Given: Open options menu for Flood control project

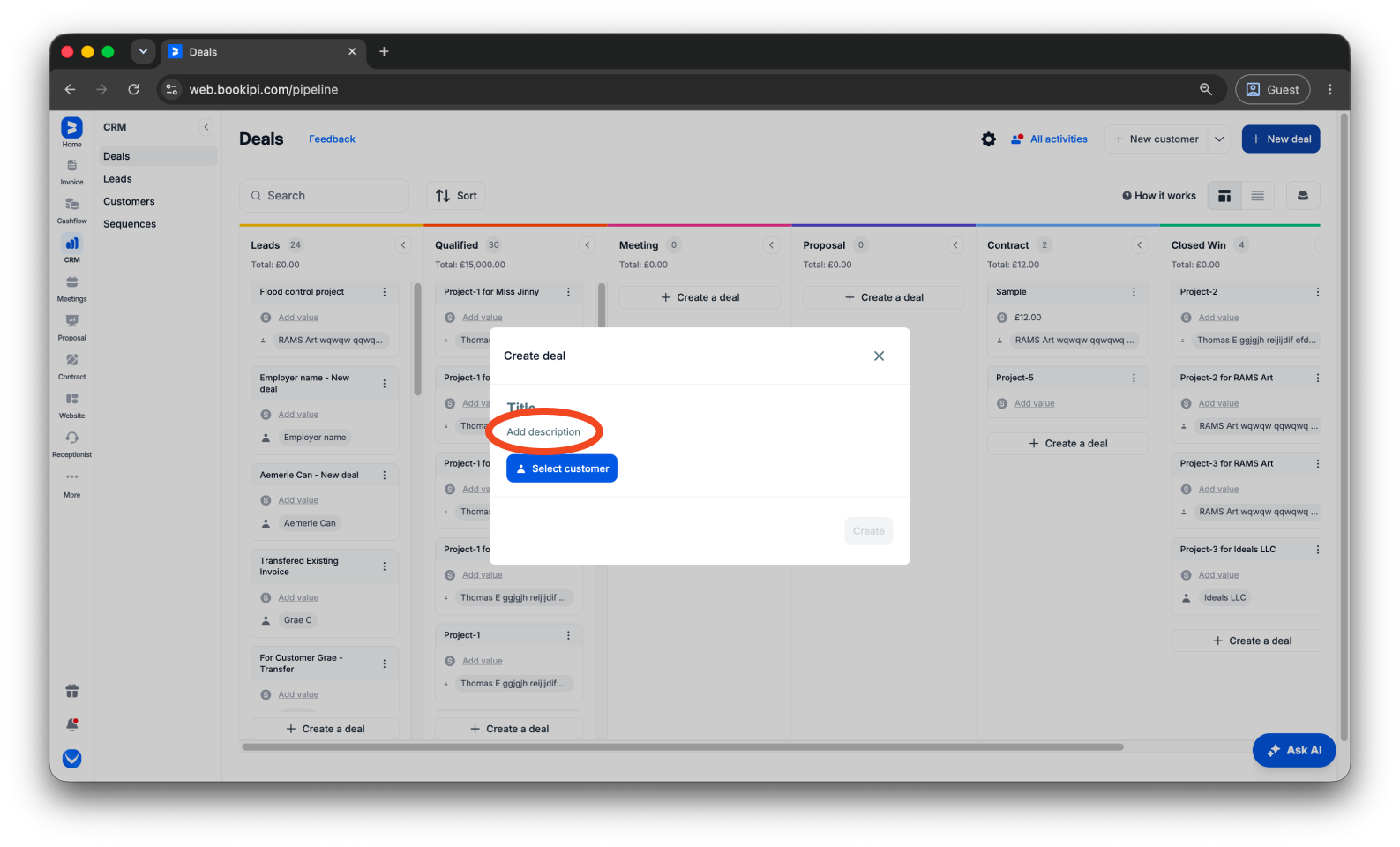Looking at the screenshot, I should 384,292.
